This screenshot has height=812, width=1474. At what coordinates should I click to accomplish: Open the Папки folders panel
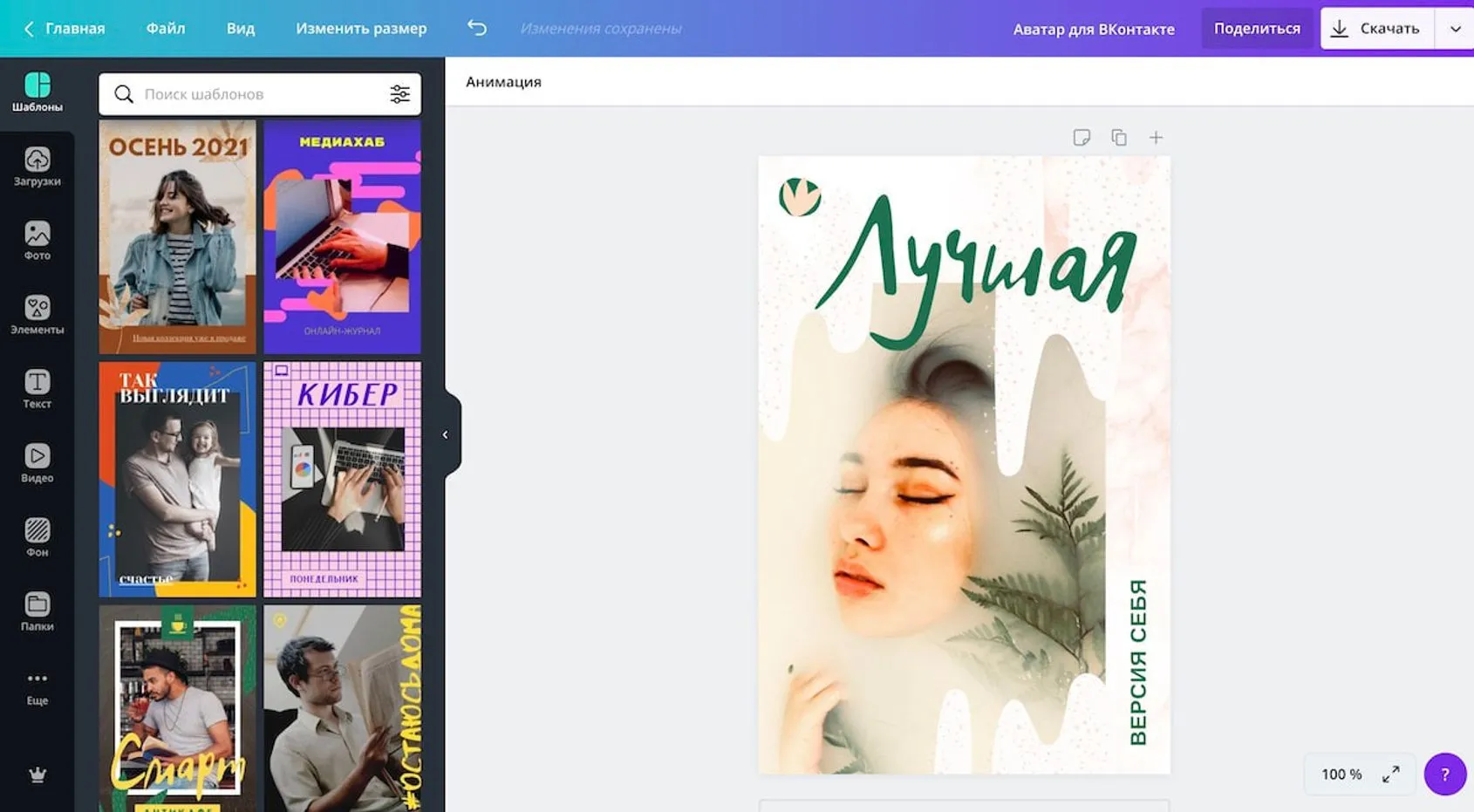pos(37,612)
